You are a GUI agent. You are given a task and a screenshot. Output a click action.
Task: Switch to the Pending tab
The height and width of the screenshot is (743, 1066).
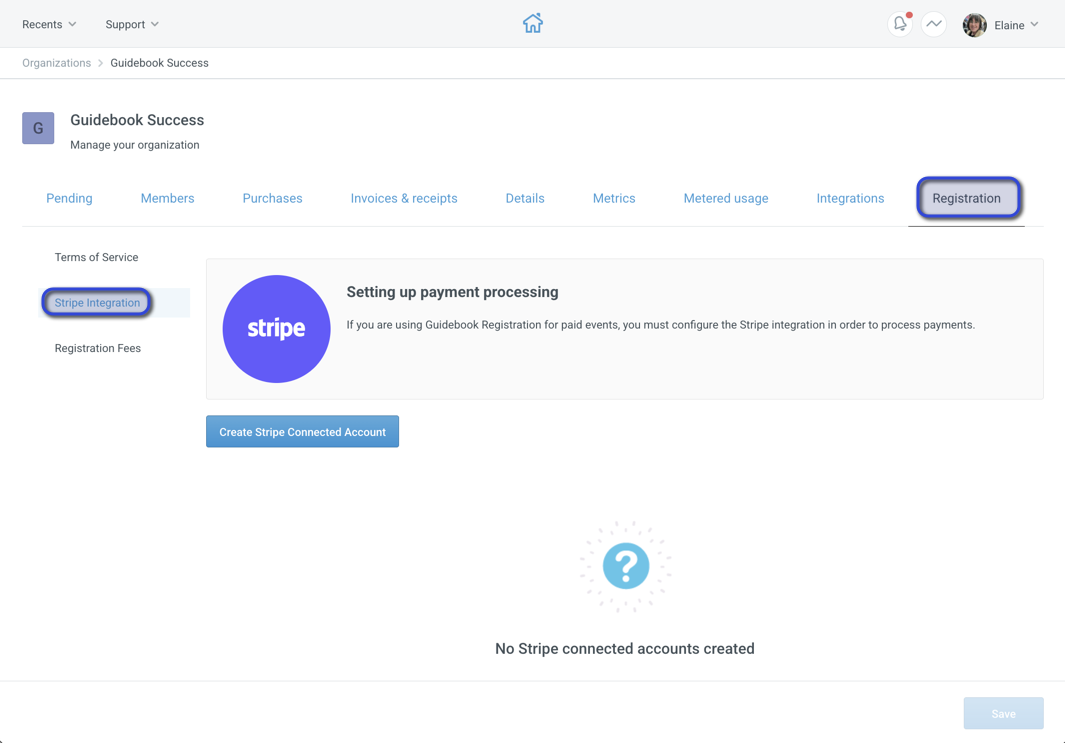[69, 198]
